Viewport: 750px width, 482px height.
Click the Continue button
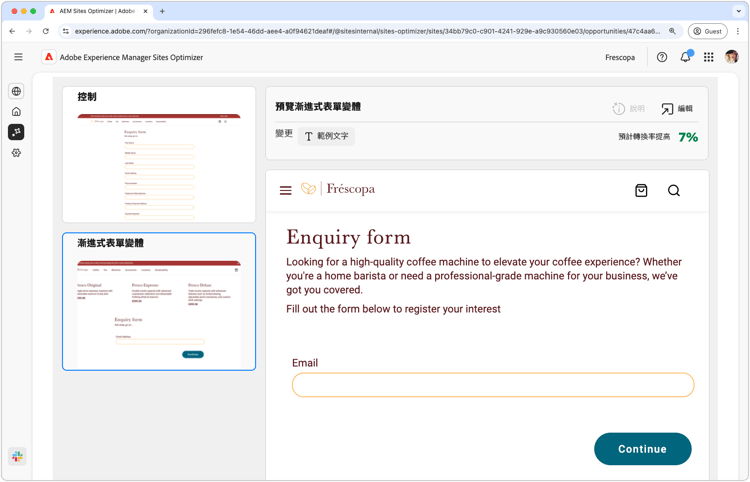pyautogui.click(x=642, y=449)
